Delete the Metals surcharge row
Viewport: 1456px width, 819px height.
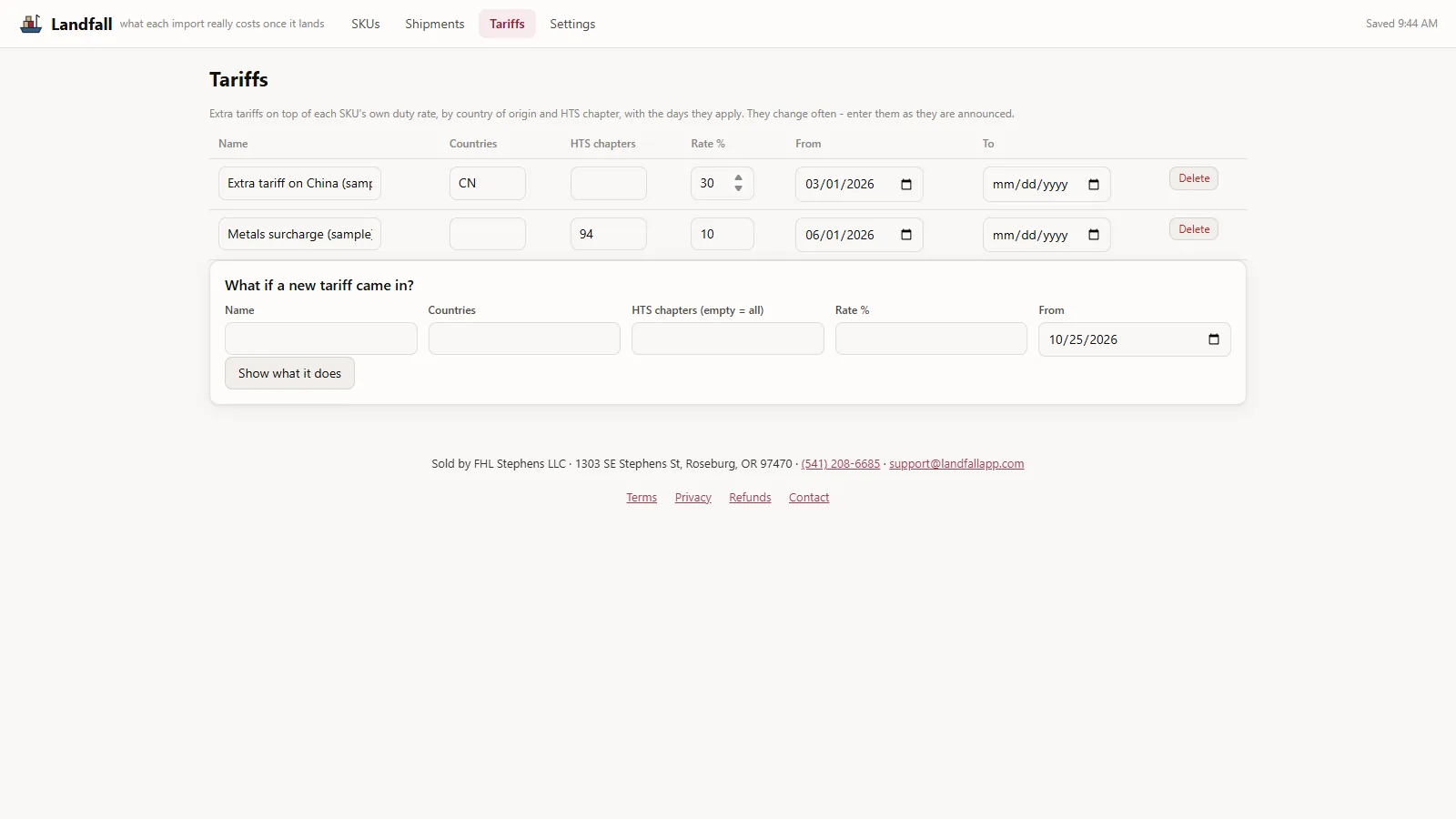coord(1194,229)
